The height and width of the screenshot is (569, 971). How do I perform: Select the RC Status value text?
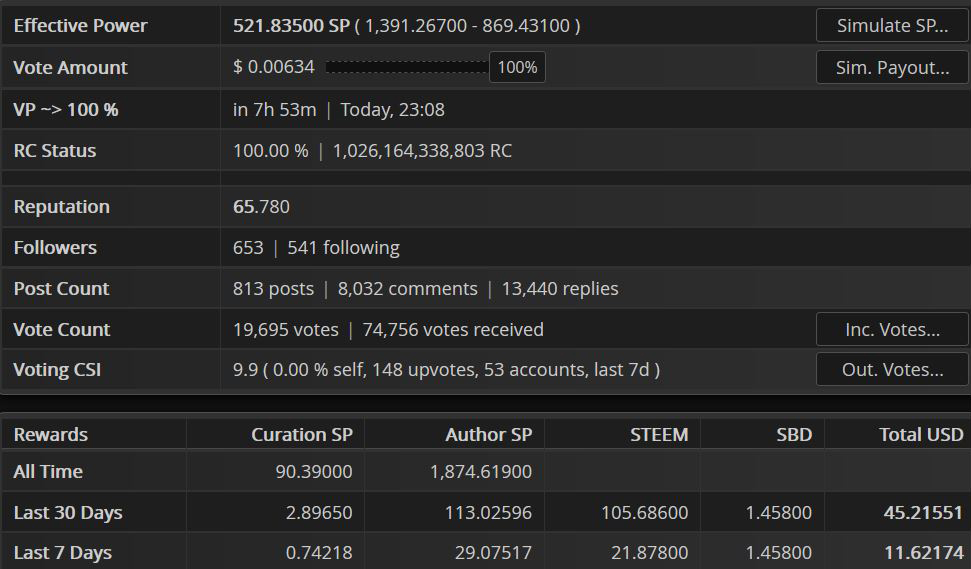(x=372, y=150)
